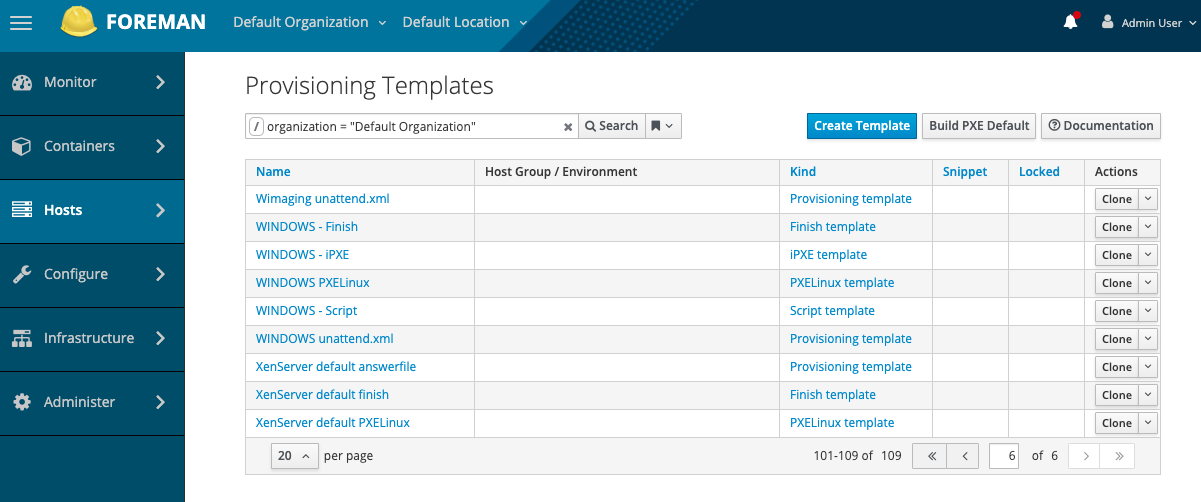
Task: Click the Create Template button
Action: coord(862,126)
